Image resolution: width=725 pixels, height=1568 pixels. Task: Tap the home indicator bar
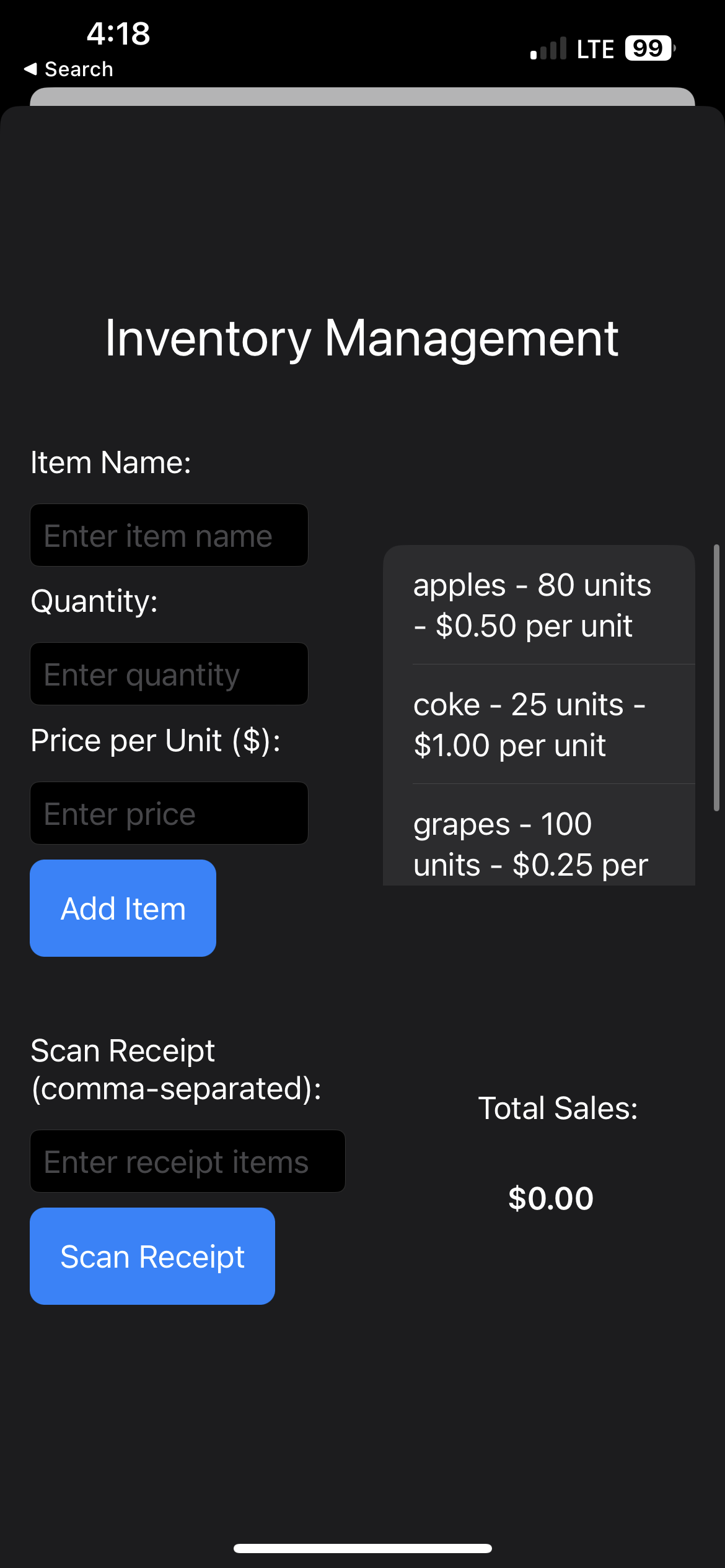click(x=362, y=1548)
